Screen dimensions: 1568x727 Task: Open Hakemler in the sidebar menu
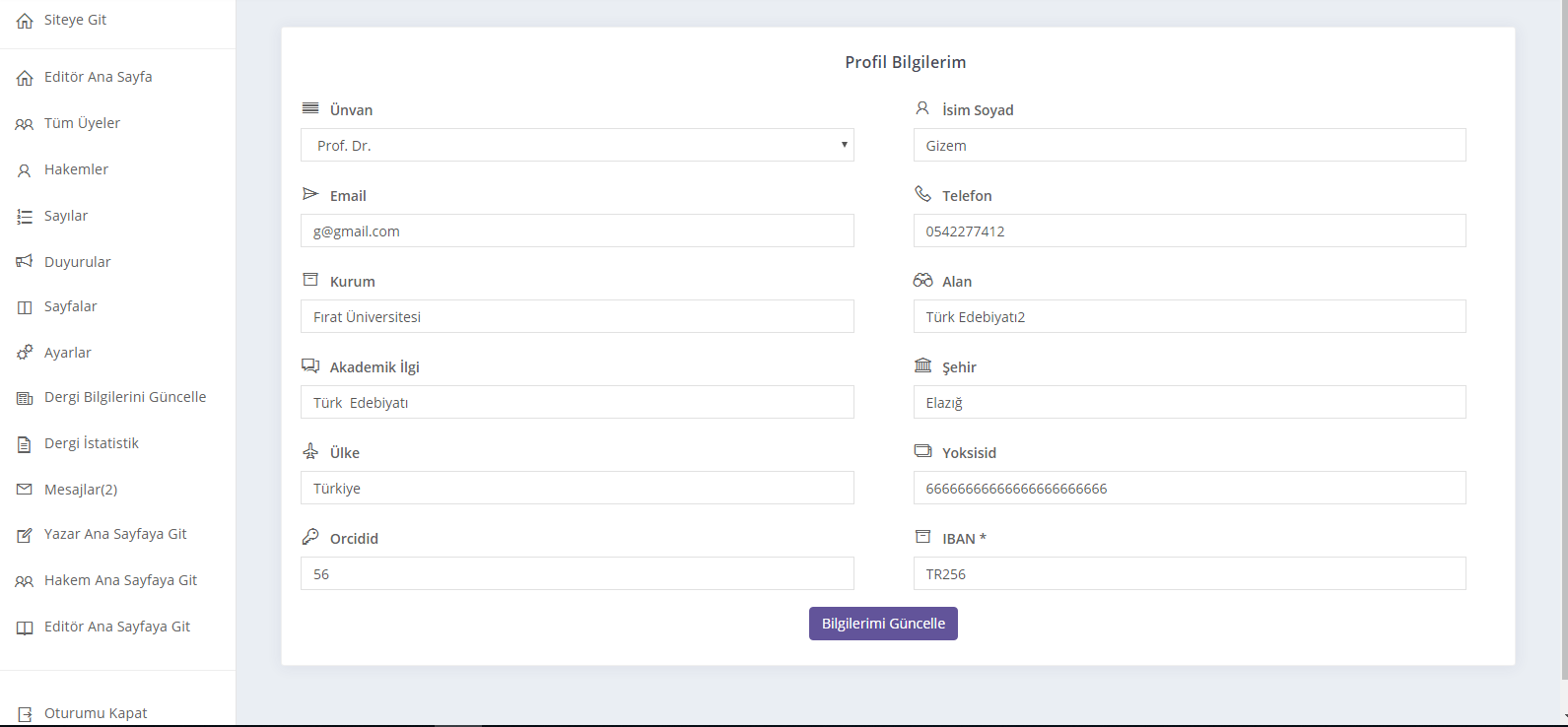click(x=76, y=169)
